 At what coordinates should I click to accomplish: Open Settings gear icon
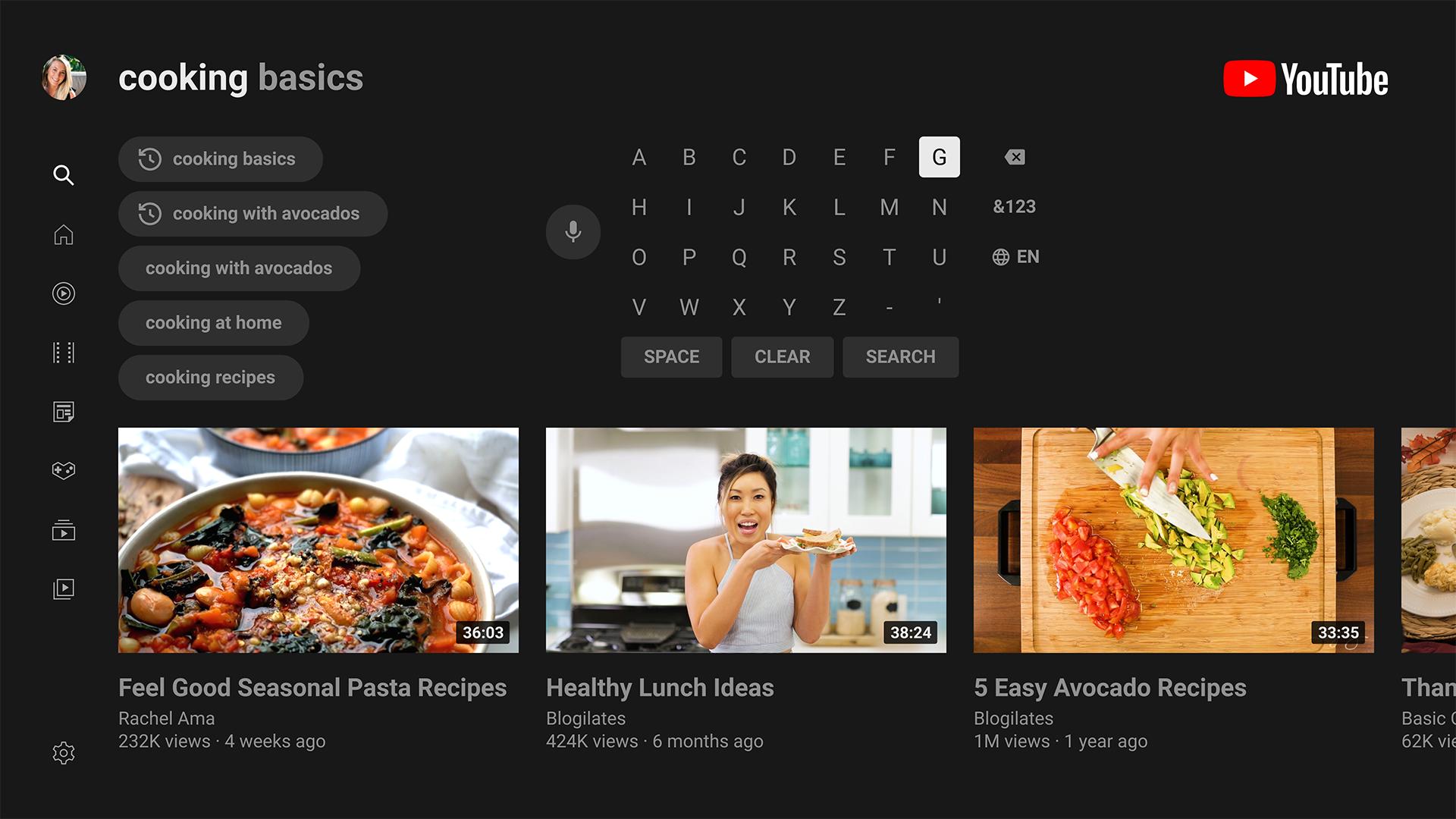pyautogui.click(x=63, y=755)
